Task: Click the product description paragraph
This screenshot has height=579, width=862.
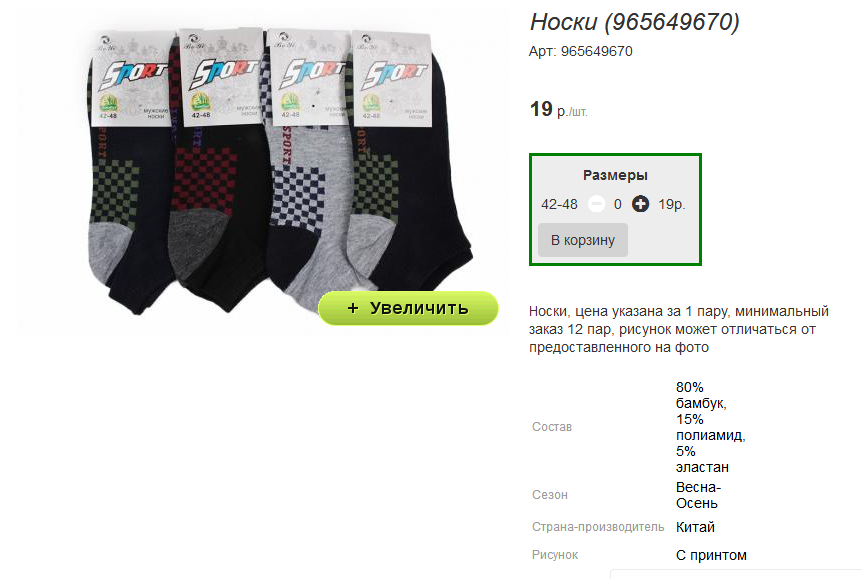Action: 679,329
